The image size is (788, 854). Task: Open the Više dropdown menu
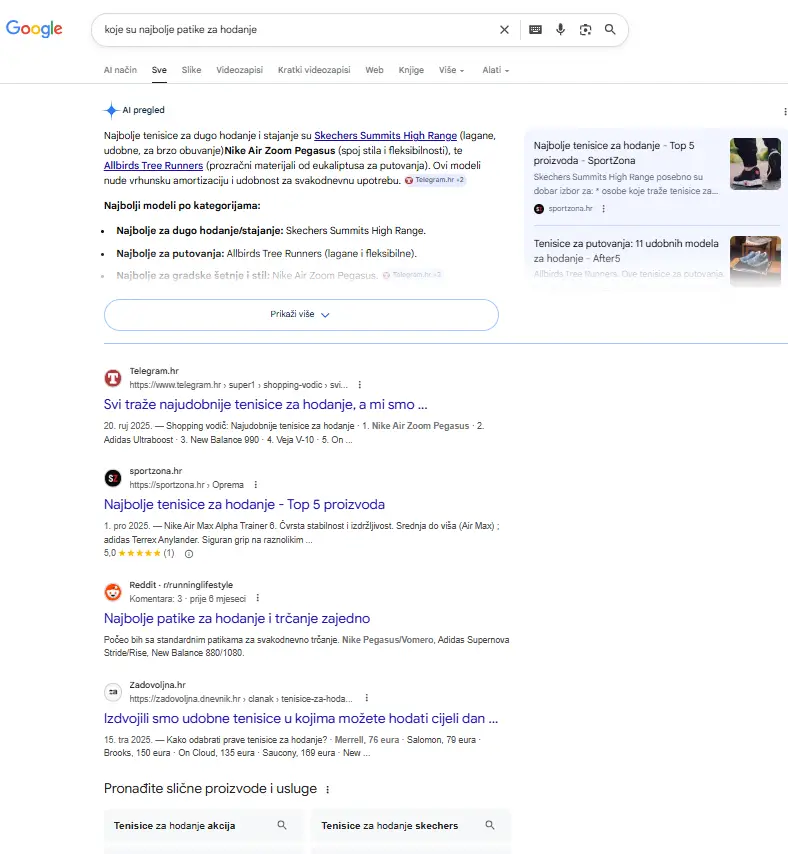pyautogui.click(x=451, y=70)
